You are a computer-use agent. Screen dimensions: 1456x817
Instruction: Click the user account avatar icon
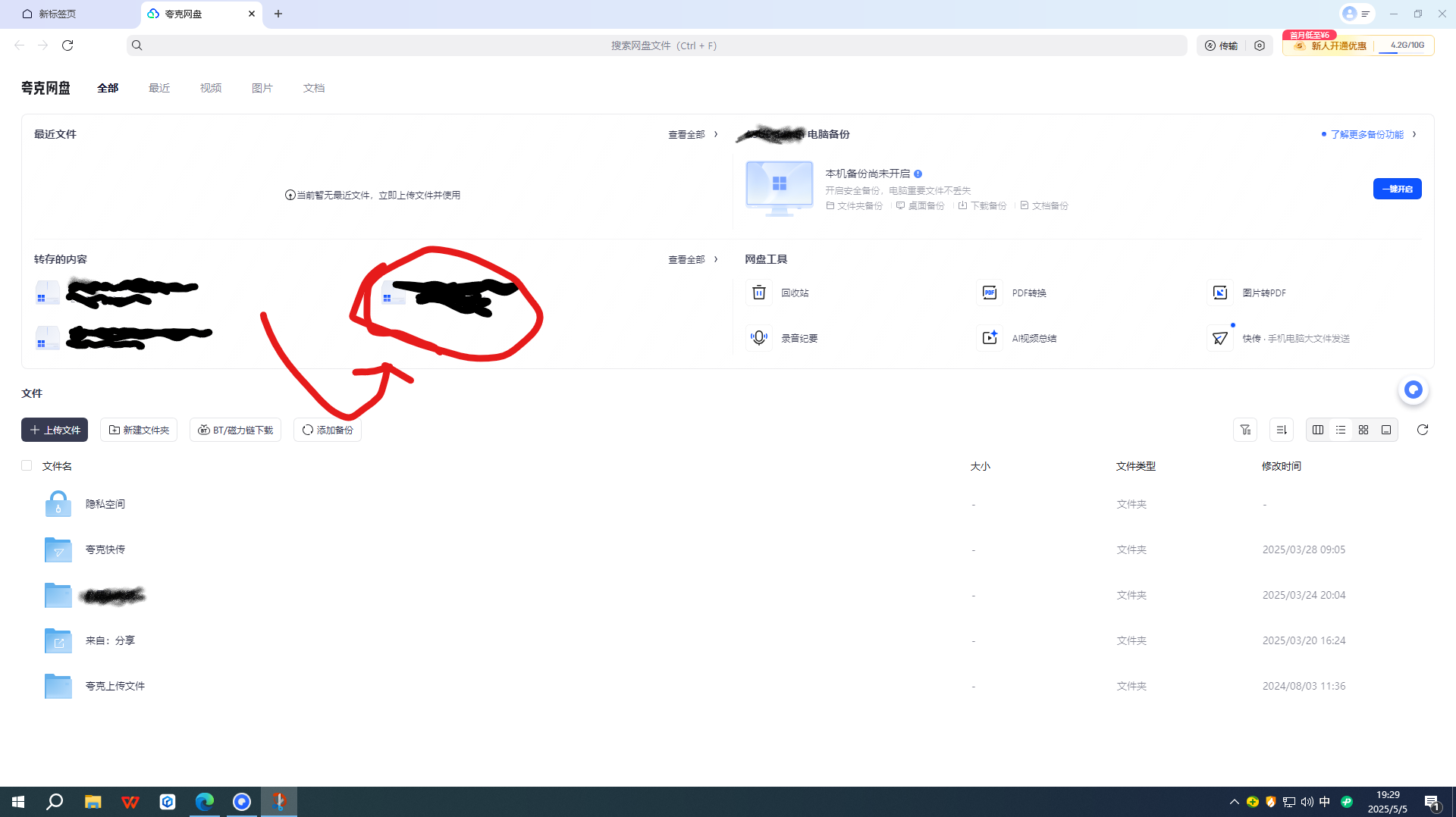tap(1349, 14)
